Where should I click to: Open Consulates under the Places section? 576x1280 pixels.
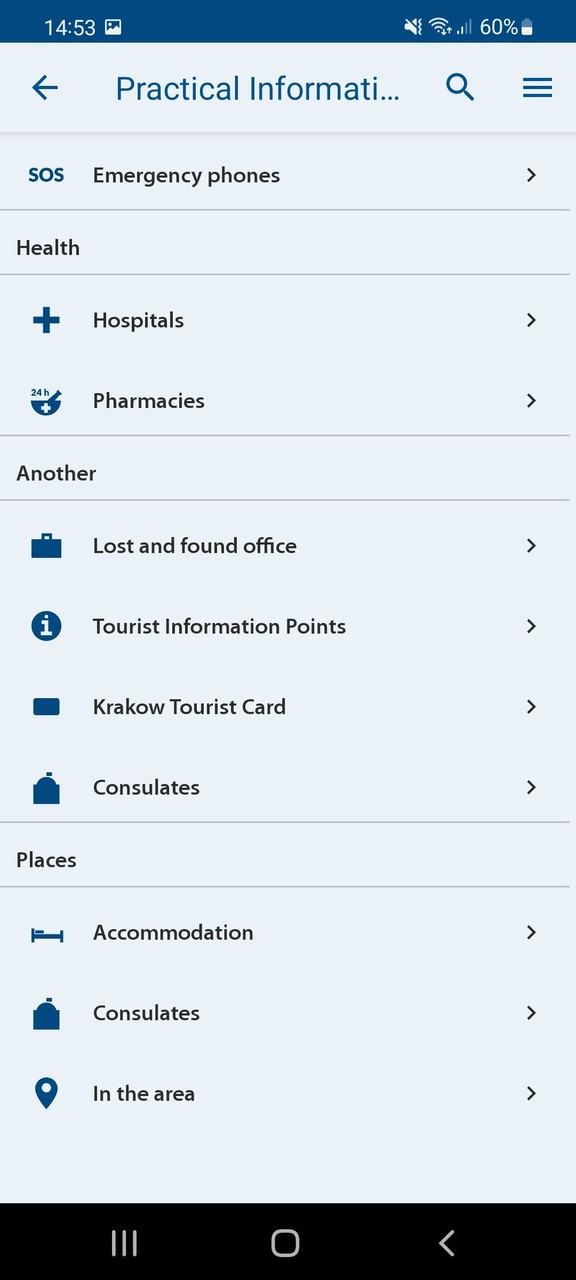pos(288,1013)
